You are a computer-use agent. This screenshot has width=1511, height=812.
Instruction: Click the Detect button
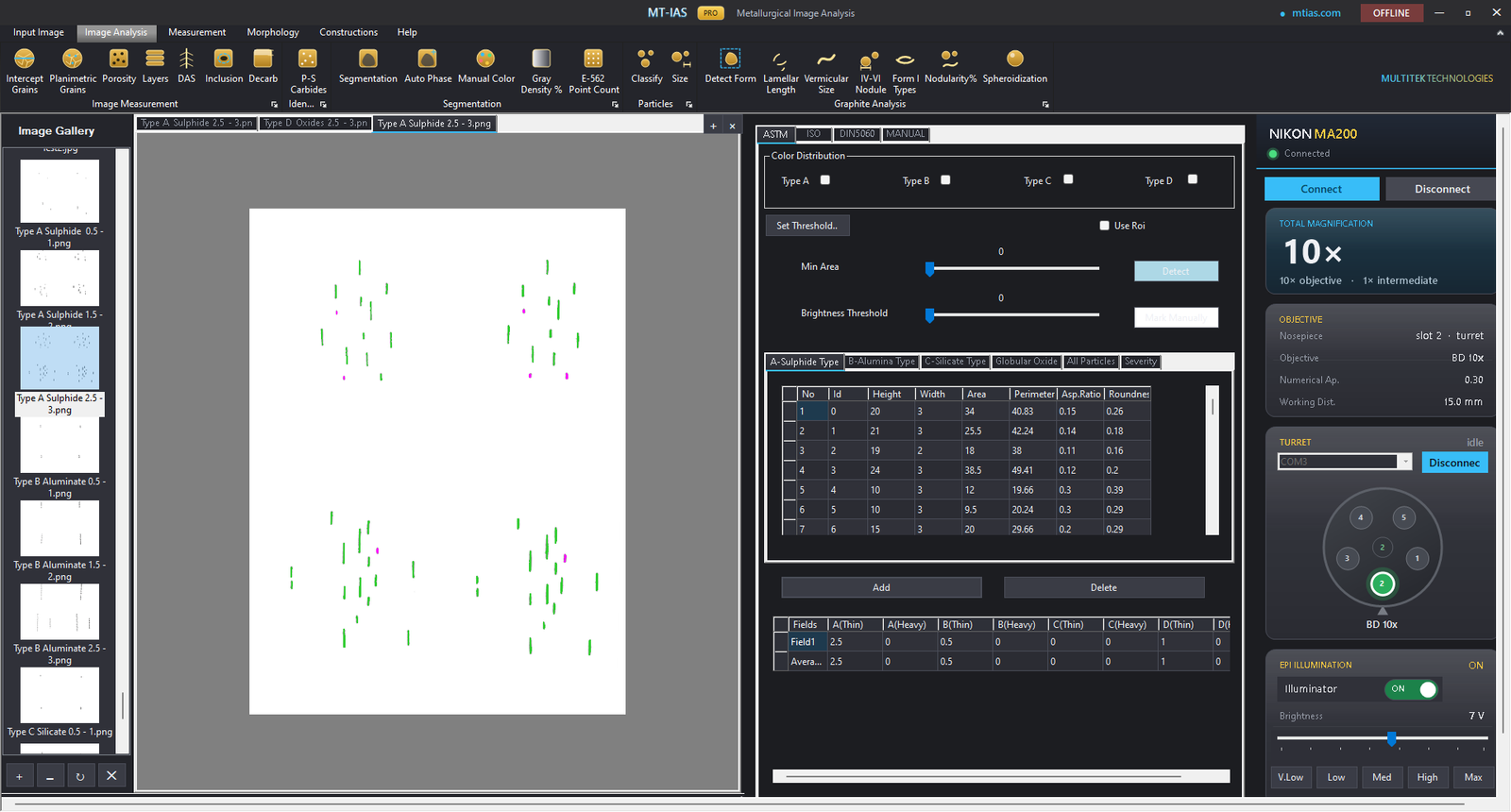point(1176,272)
